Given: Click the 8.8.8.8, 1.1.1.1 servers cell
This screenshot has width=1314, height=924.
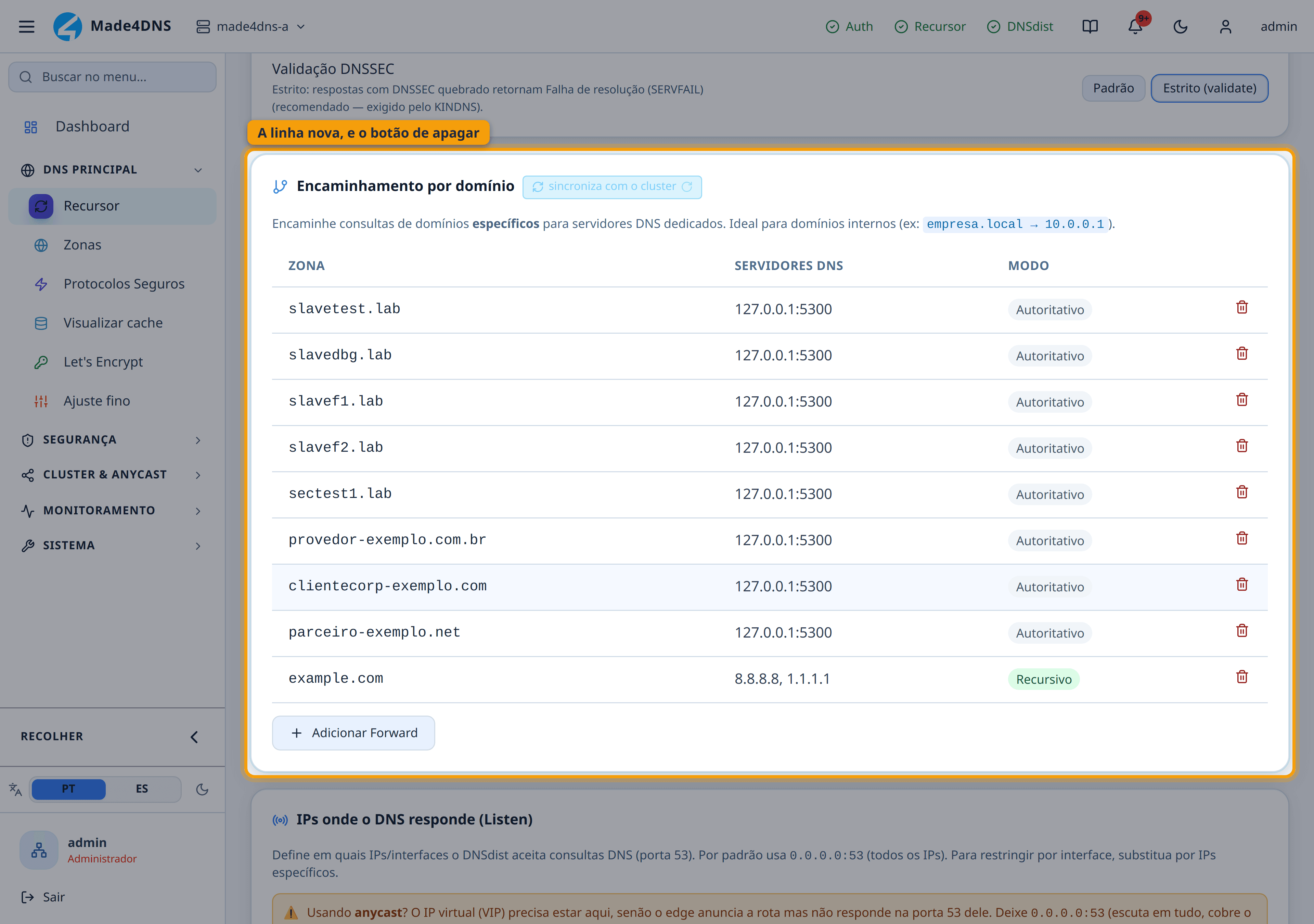Looking at the screenshot, I should (782, 679).
